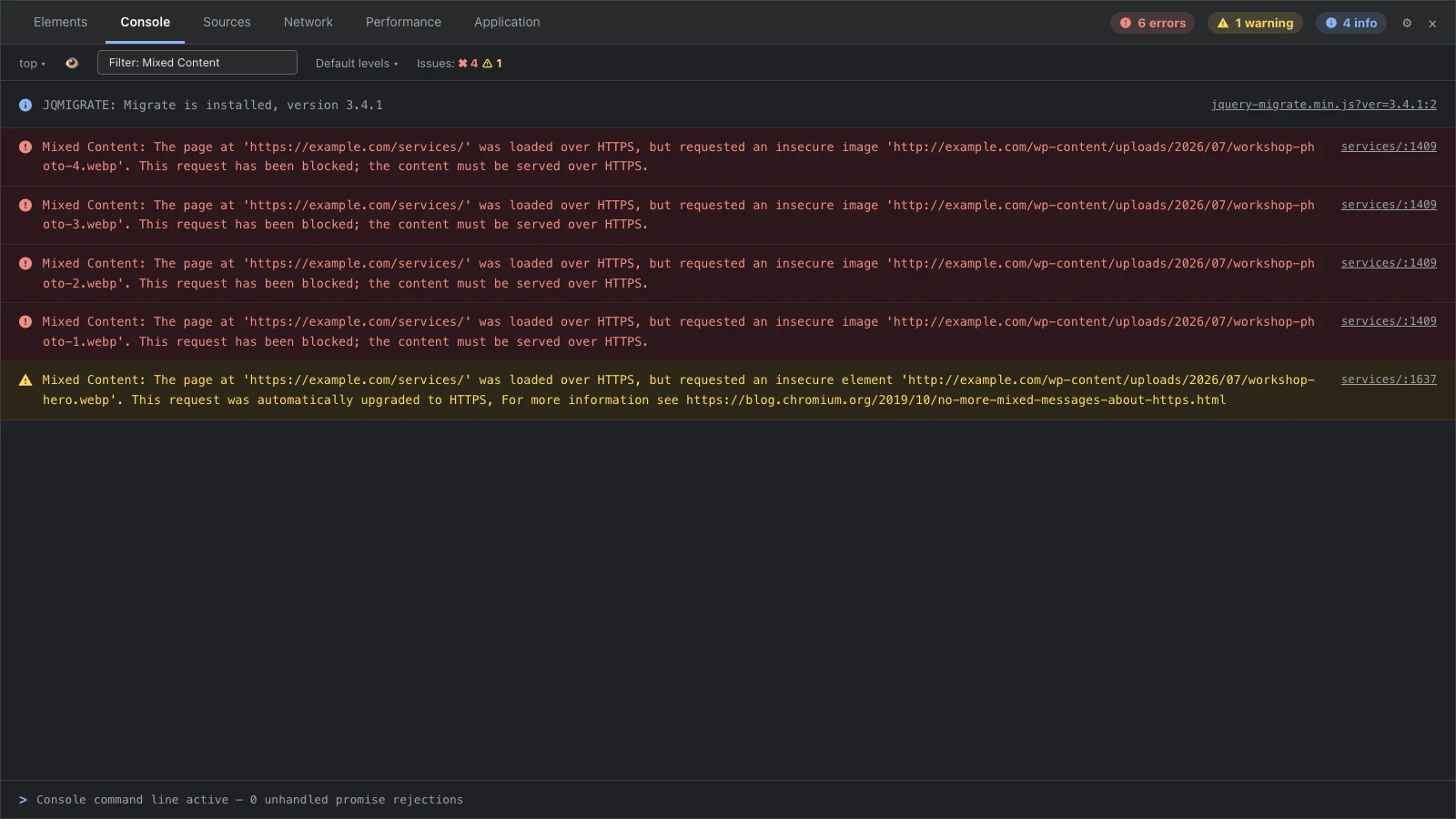Image resolution: width=1456 pixels, height=819 pixels.
Task: Click warning triangle icon on workshop-hero message
Action: [x=25, y=380]
